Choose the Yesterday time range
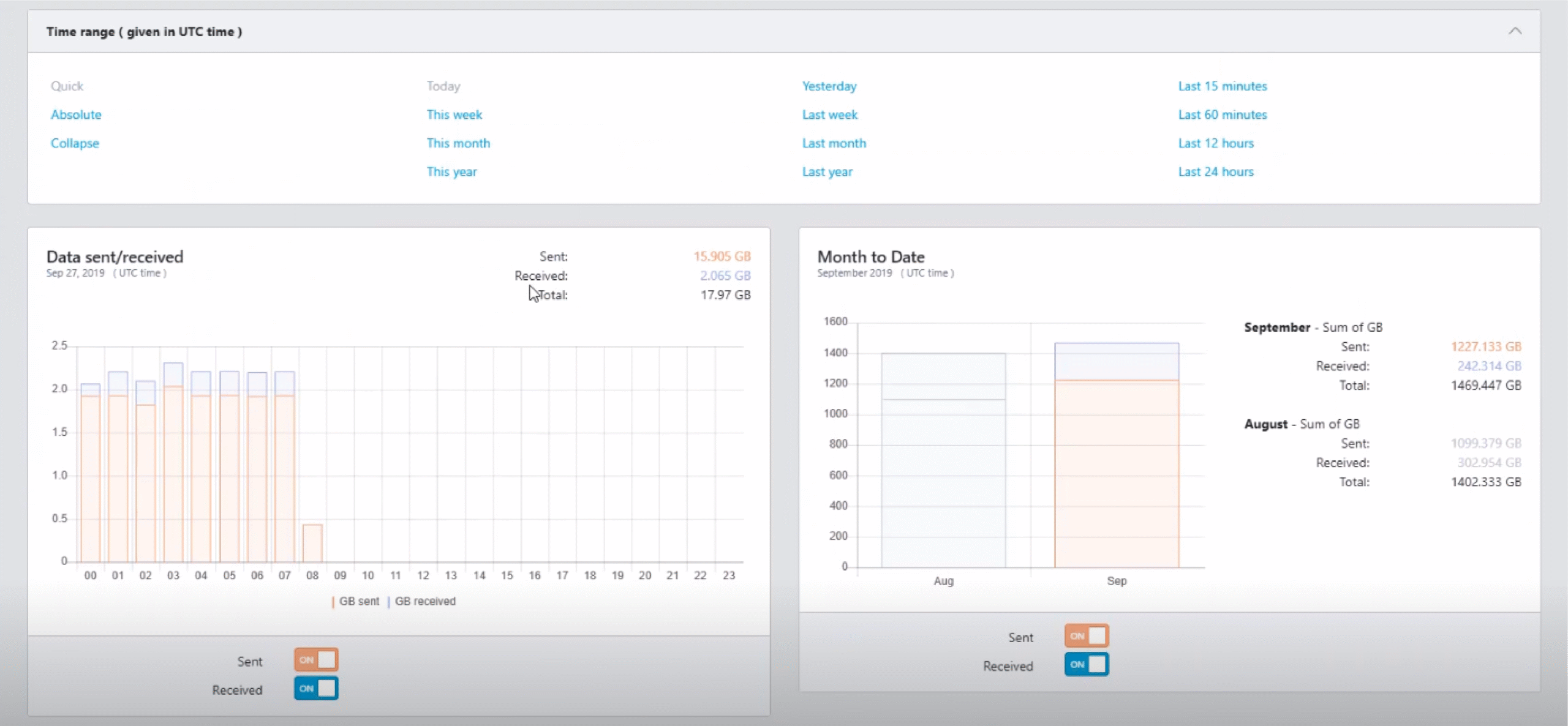Viewport: 1568px width, 726px height. point(829,86)
